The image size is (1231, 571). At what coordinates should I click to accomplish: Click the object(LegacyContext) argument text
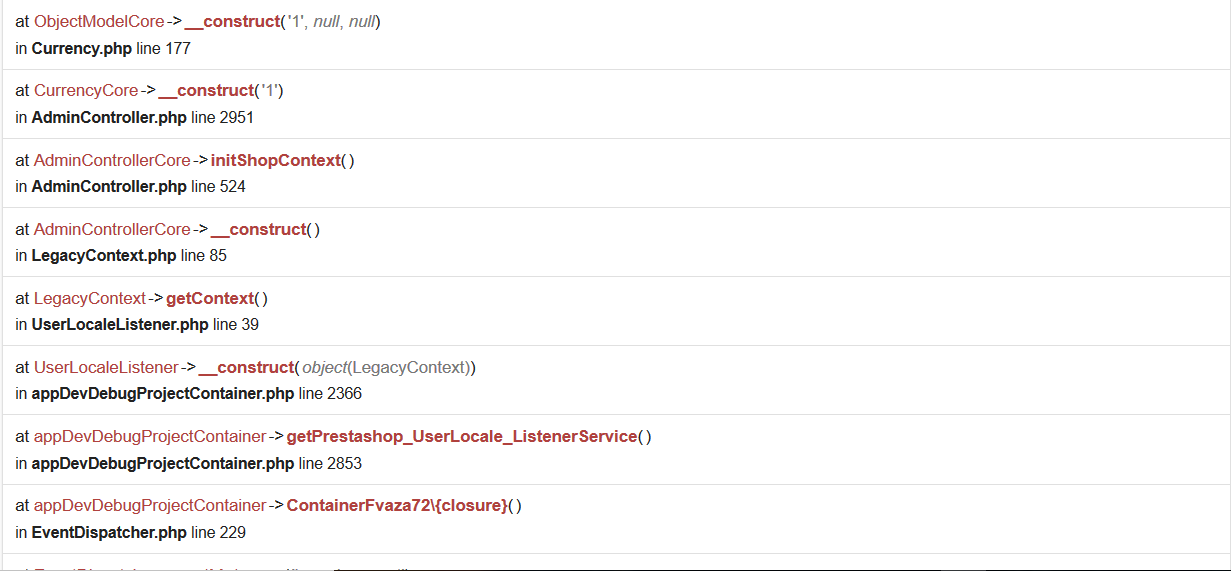click(x=388, y=367)
